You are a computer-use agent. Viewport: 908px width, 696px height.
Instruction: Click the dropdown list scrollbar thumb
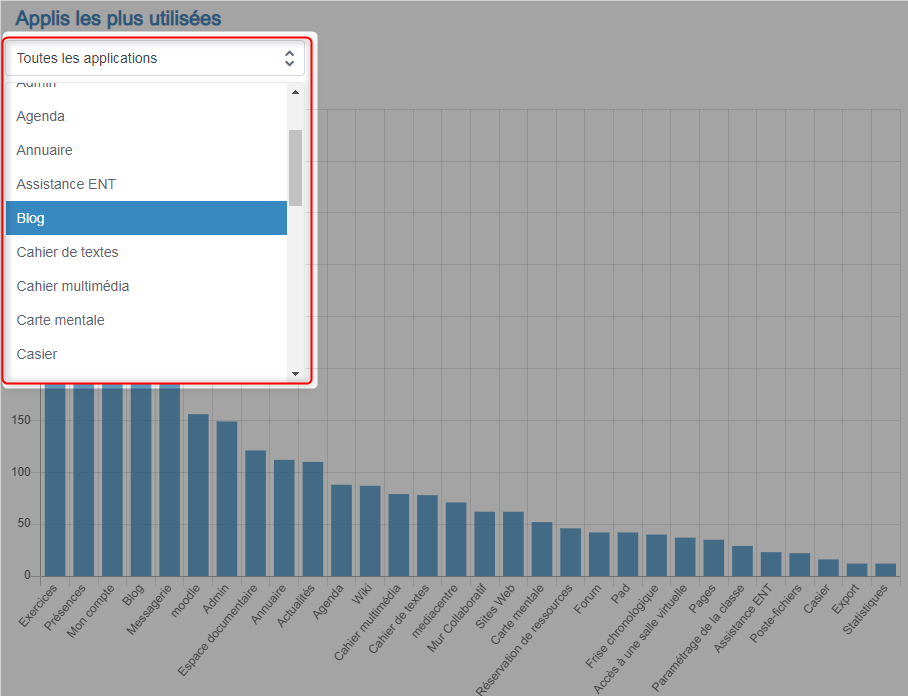click(x=295, y=167)
